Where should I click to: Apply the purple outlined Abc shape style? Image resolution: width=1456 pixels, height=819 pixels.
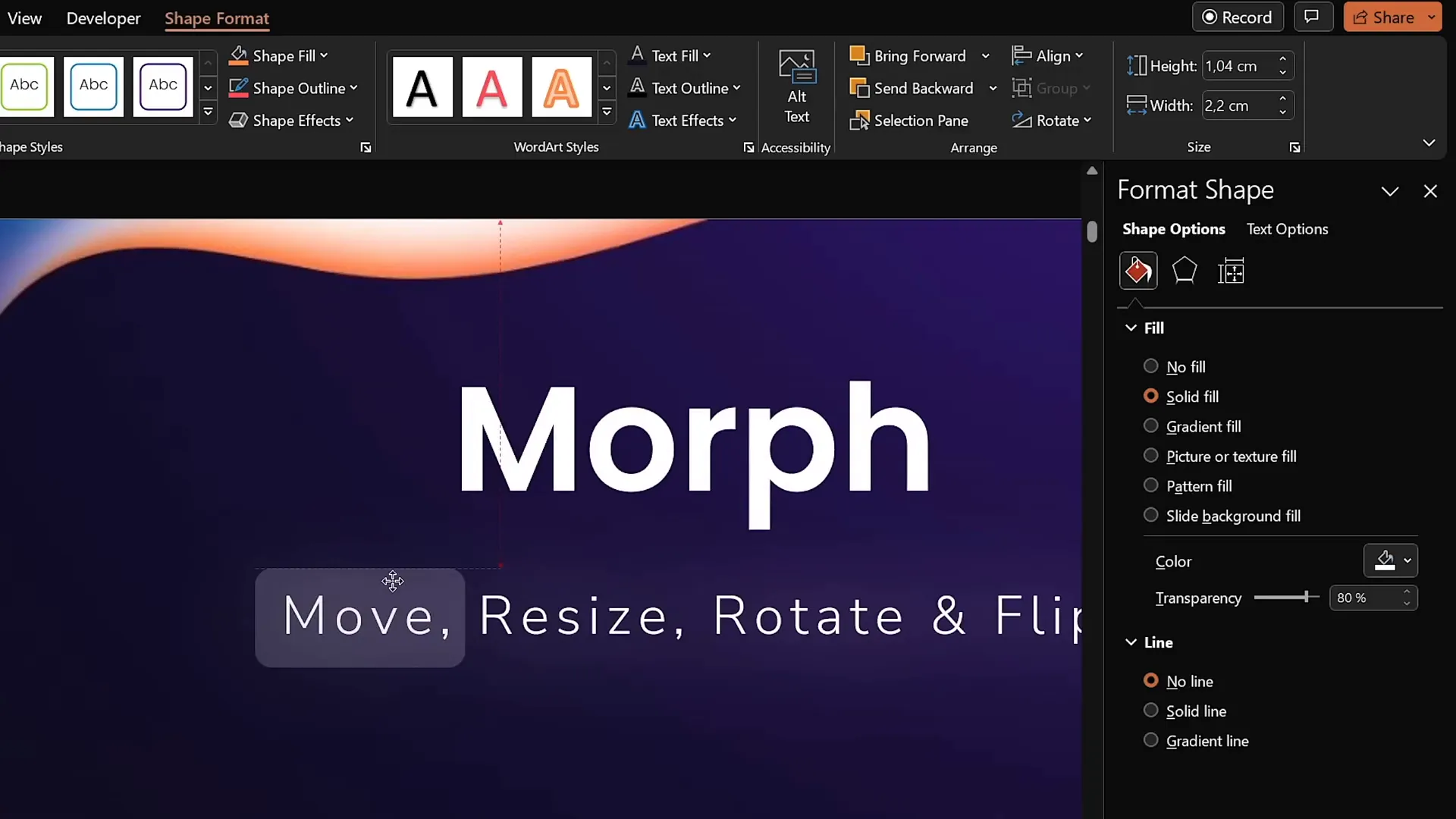coord(163,86)
